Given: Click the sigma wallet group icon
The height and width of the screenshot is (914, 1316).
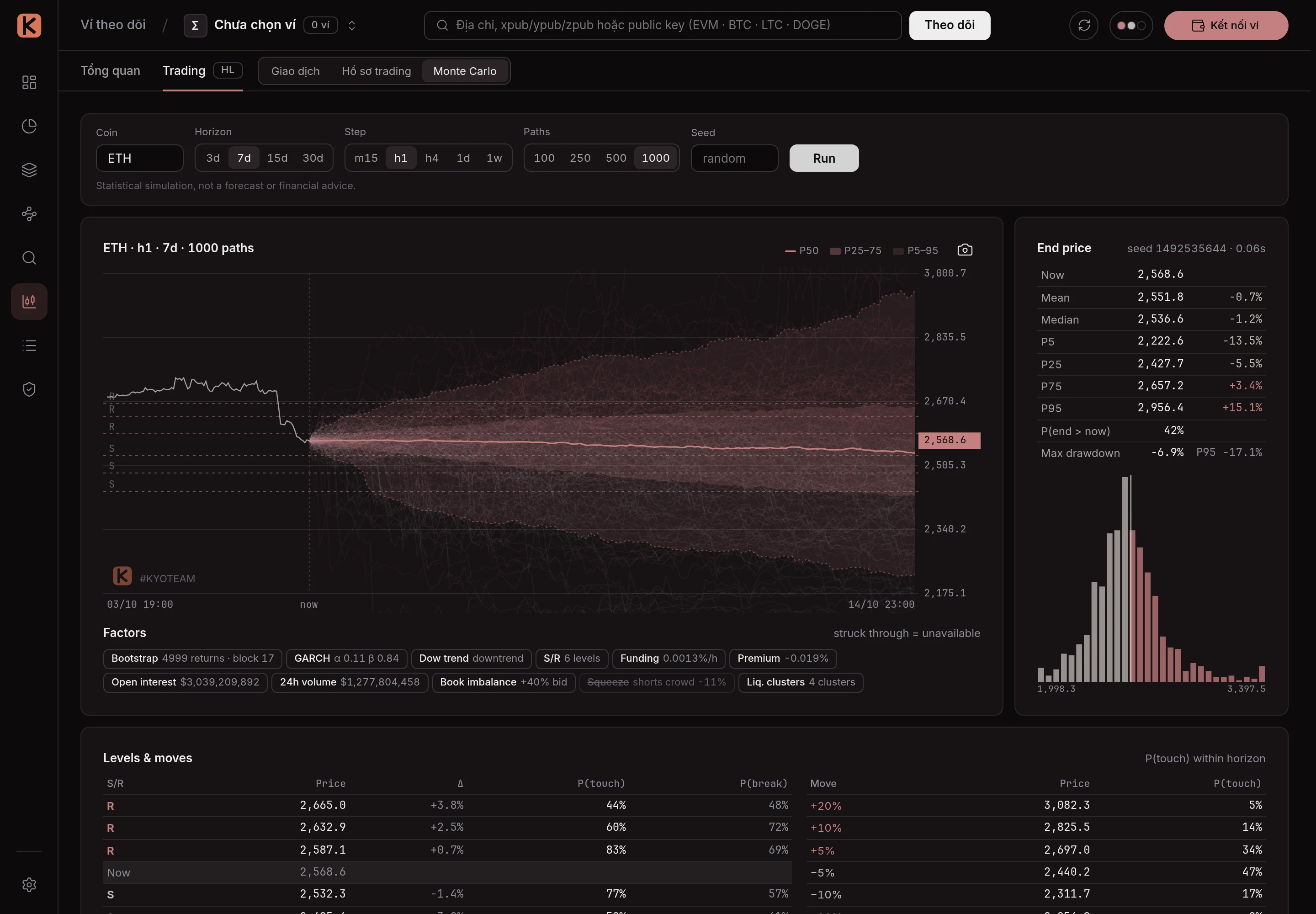Looking at the screenshot, I should coord(195,25).
